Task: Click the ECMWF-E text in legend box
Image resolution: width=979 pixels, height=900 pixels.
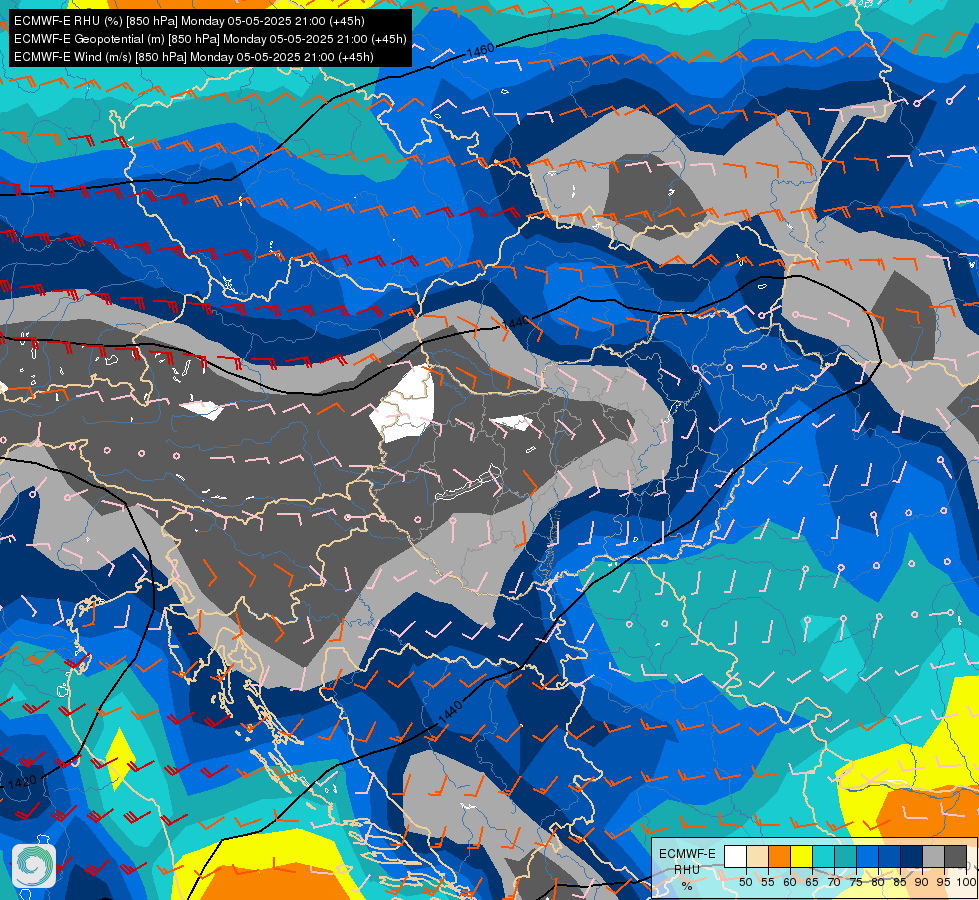Action: tap(687, 854)
